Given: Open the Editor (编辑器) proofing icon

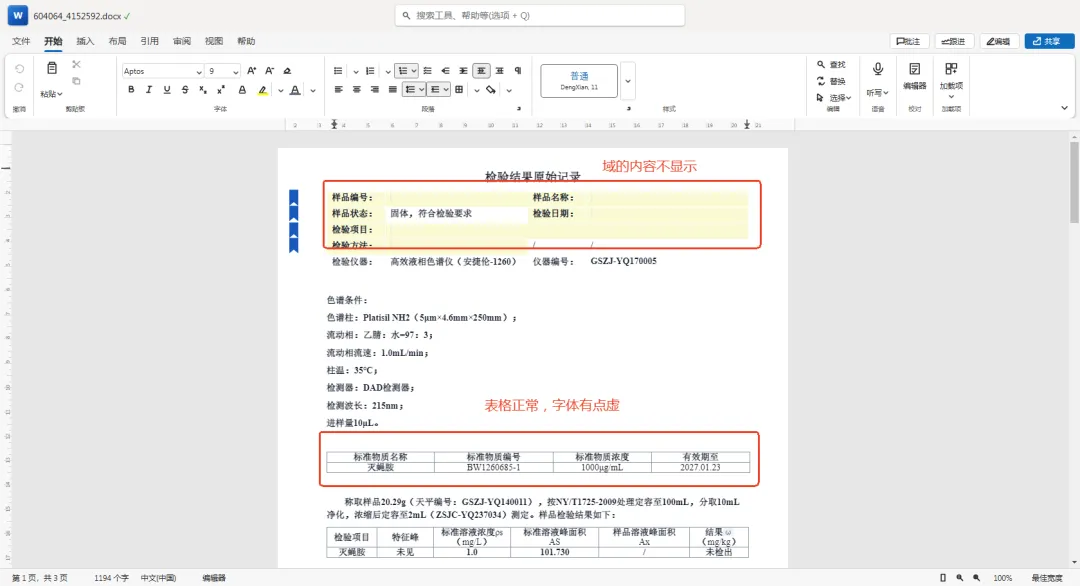Looking at the screenshot, I should 915,69.
